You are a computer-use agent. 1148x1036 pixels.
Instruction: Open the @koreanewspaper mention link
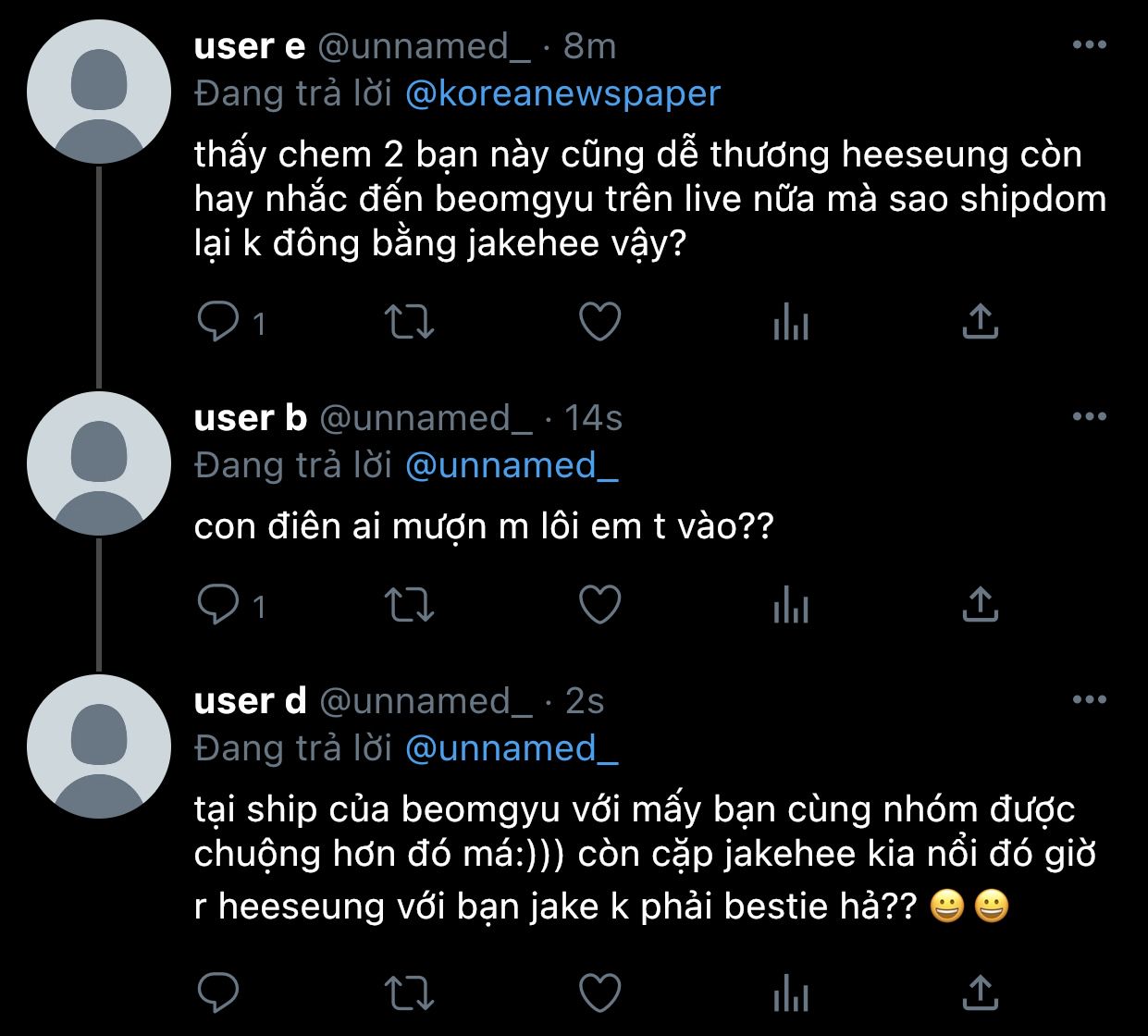[562, 93]
